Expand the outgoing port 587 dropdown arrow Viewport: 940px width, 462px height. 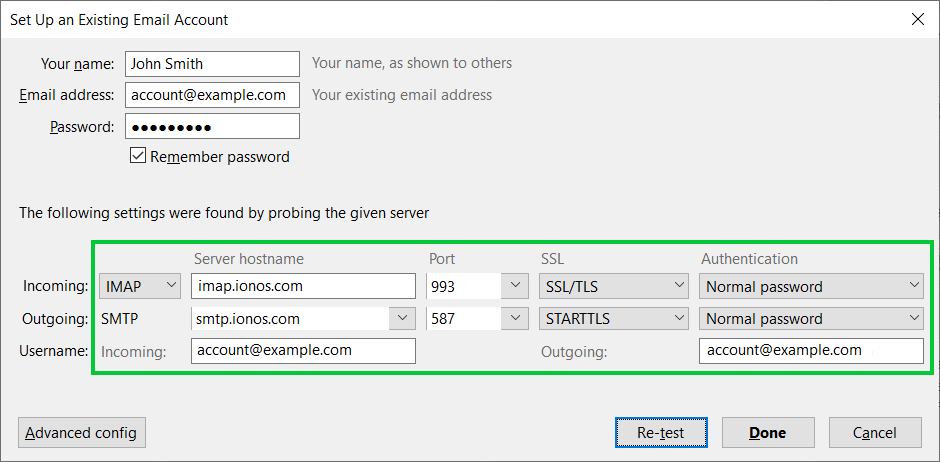(515, 318)
